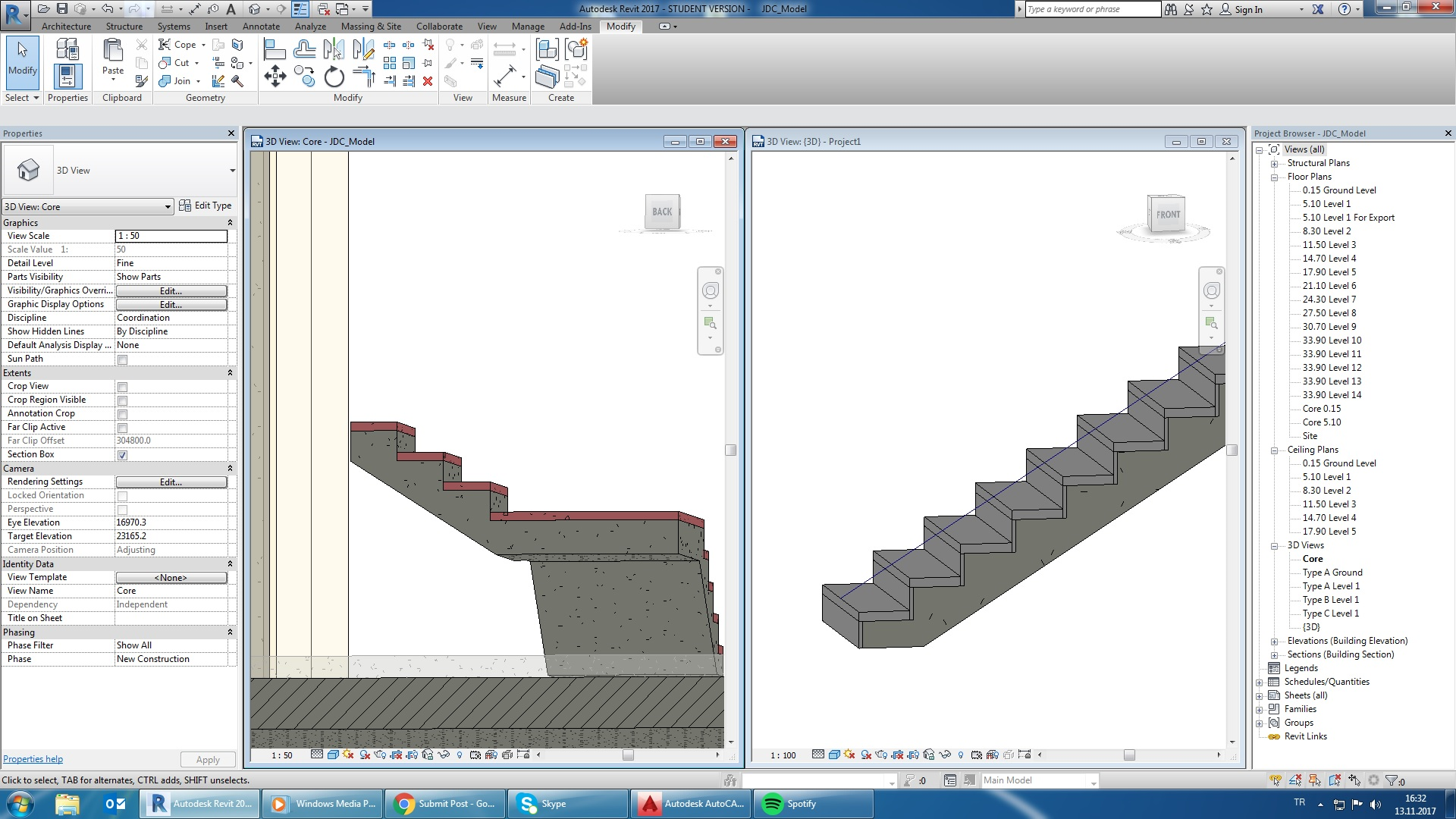Open the Massing & Site tab
Image resolution: width=1456 pixels, height=819 pixels.
[371, 26]
